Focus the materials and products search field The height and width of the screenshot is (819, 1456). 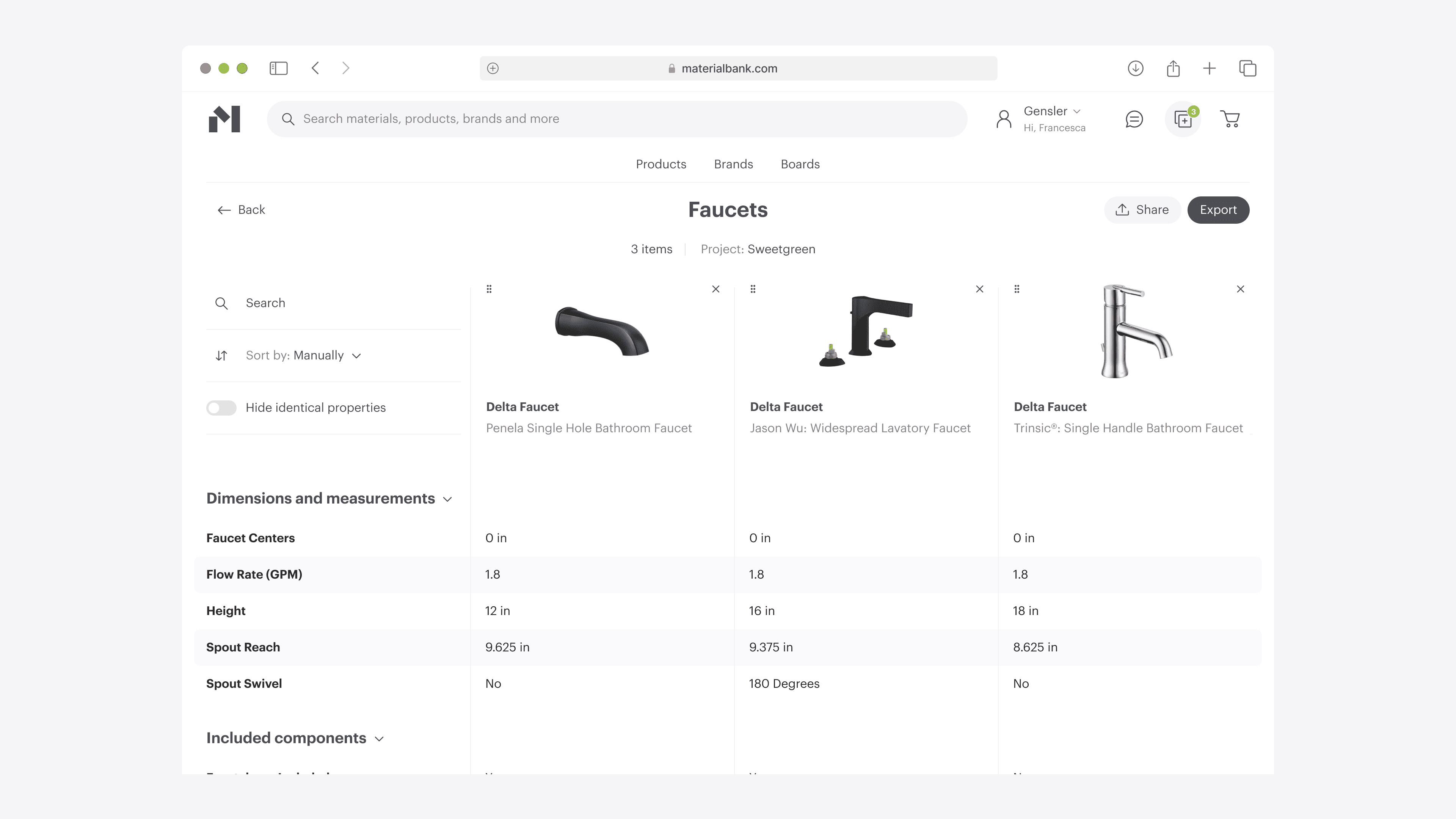[617, 119]
